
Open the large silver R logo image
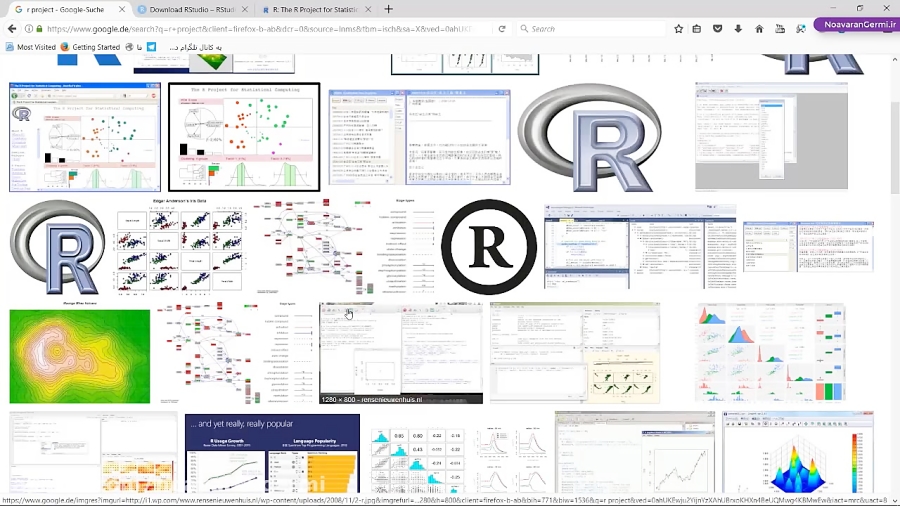coord(589,138)
